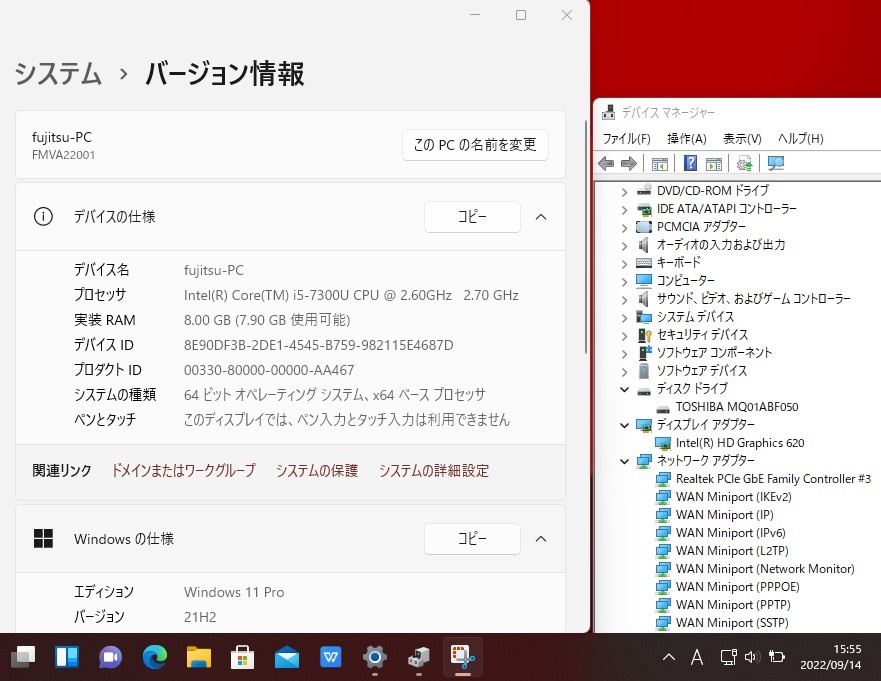Click the speaker volume icon in the tray
Screen dimensions: 881x681
[x=752, y=657]
